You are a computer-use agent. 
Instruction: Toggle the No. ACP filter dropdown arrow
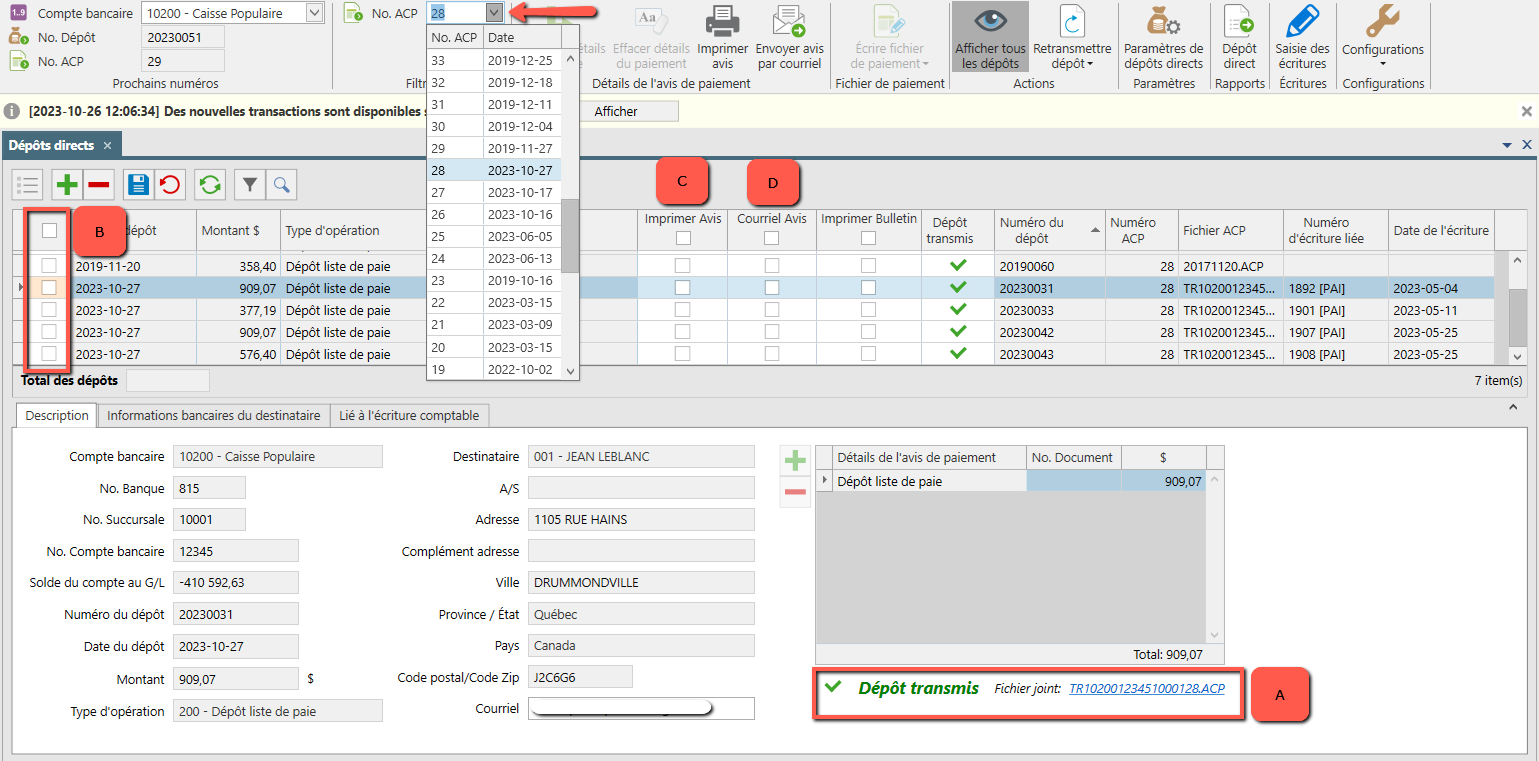[494, 13]
